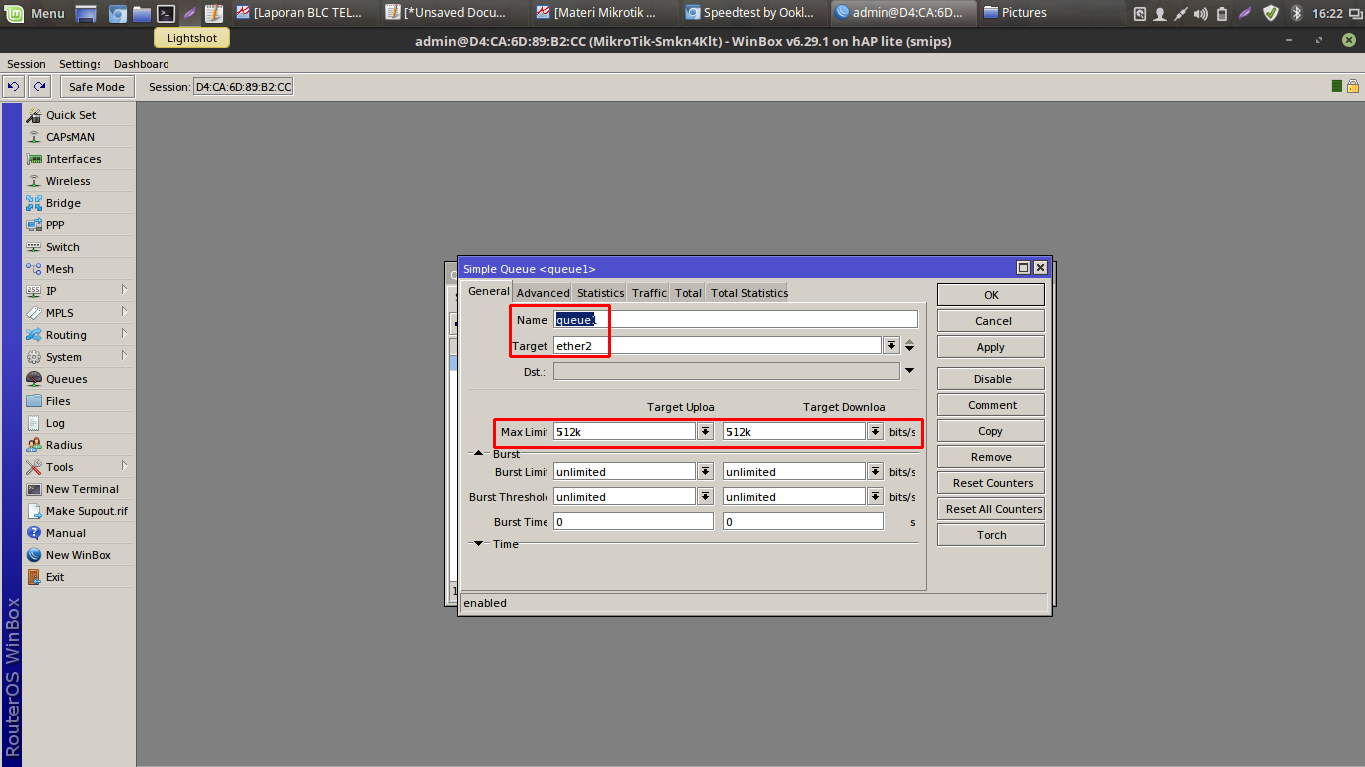Click the redo arrow in WinBox toolbar
This screenshot has height=767, width=1365.
pos(38,87)
